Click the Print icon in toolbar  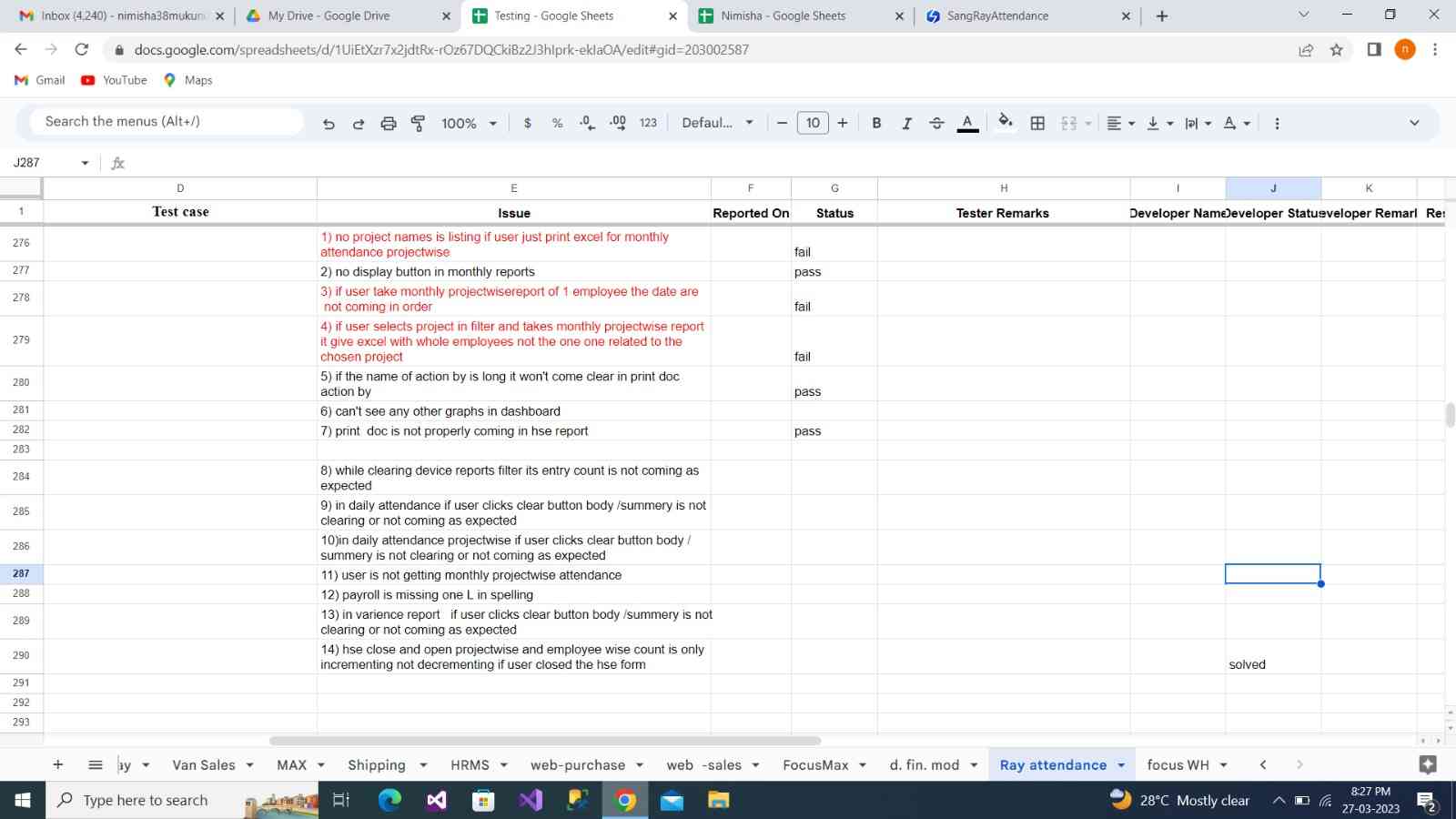coord(389,124)
